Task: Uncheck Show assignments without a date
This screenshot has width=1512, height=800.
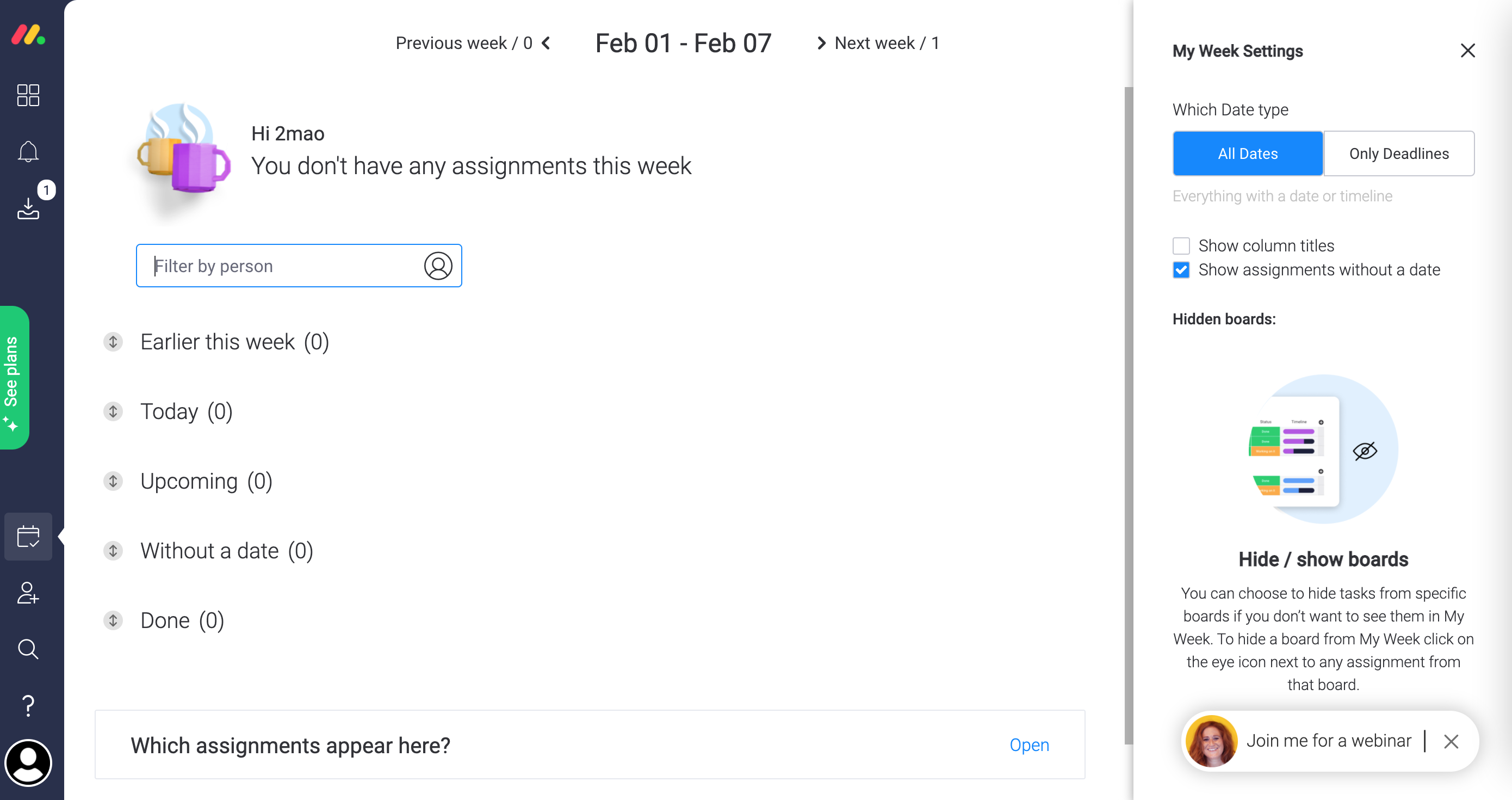Action: coord(1180,269)
